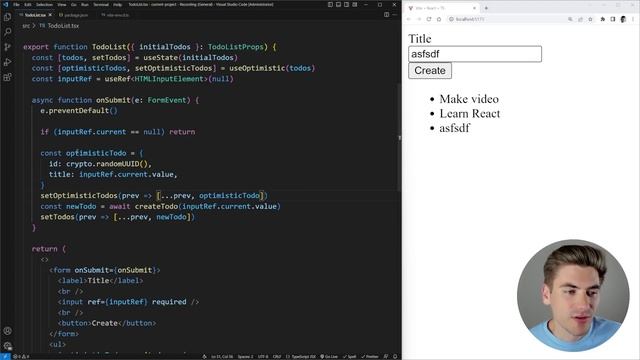Open the Help menu

pyautogui.click(x=118, y=4)
